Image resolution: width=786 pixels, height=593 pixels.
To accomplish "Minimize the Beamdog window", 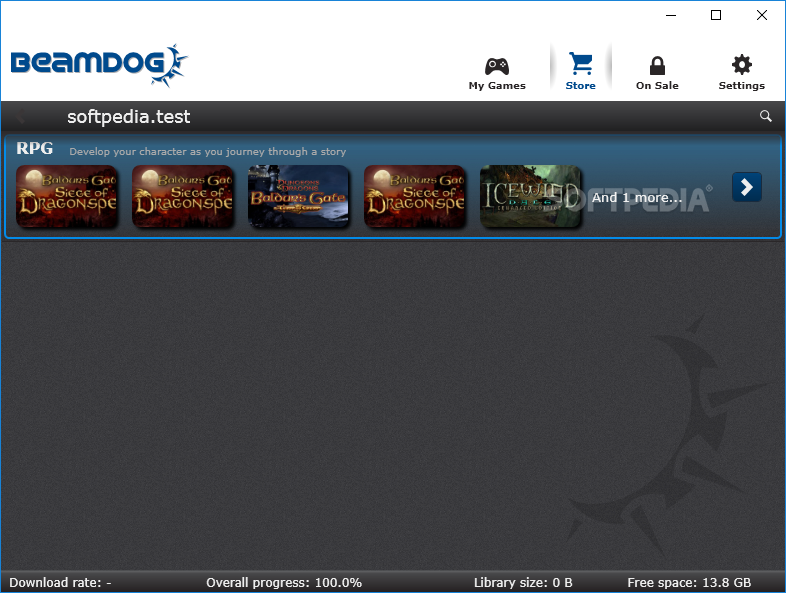I will point(671,15).
